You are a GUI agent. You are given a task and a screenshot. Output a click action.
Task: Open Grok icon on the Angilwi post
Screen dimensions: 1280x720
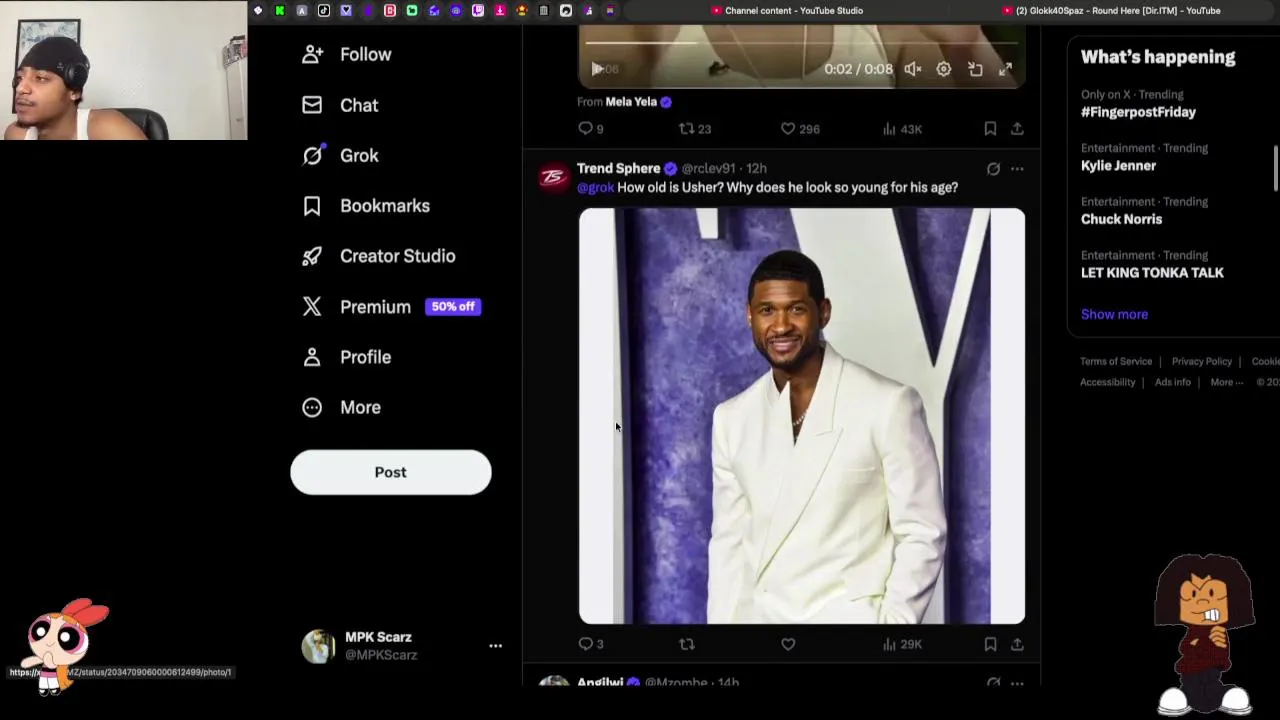pos(993,683)
